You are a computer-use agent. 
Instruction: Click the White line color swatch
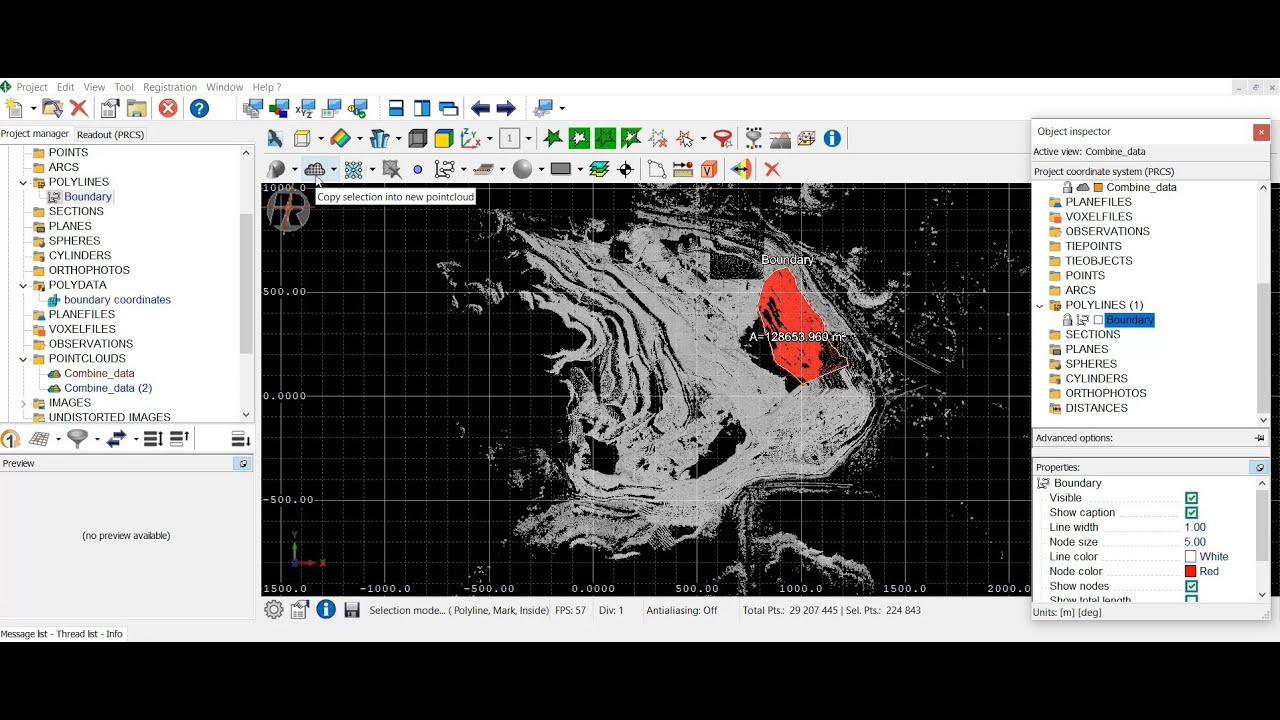click(x=1190, y=557)
